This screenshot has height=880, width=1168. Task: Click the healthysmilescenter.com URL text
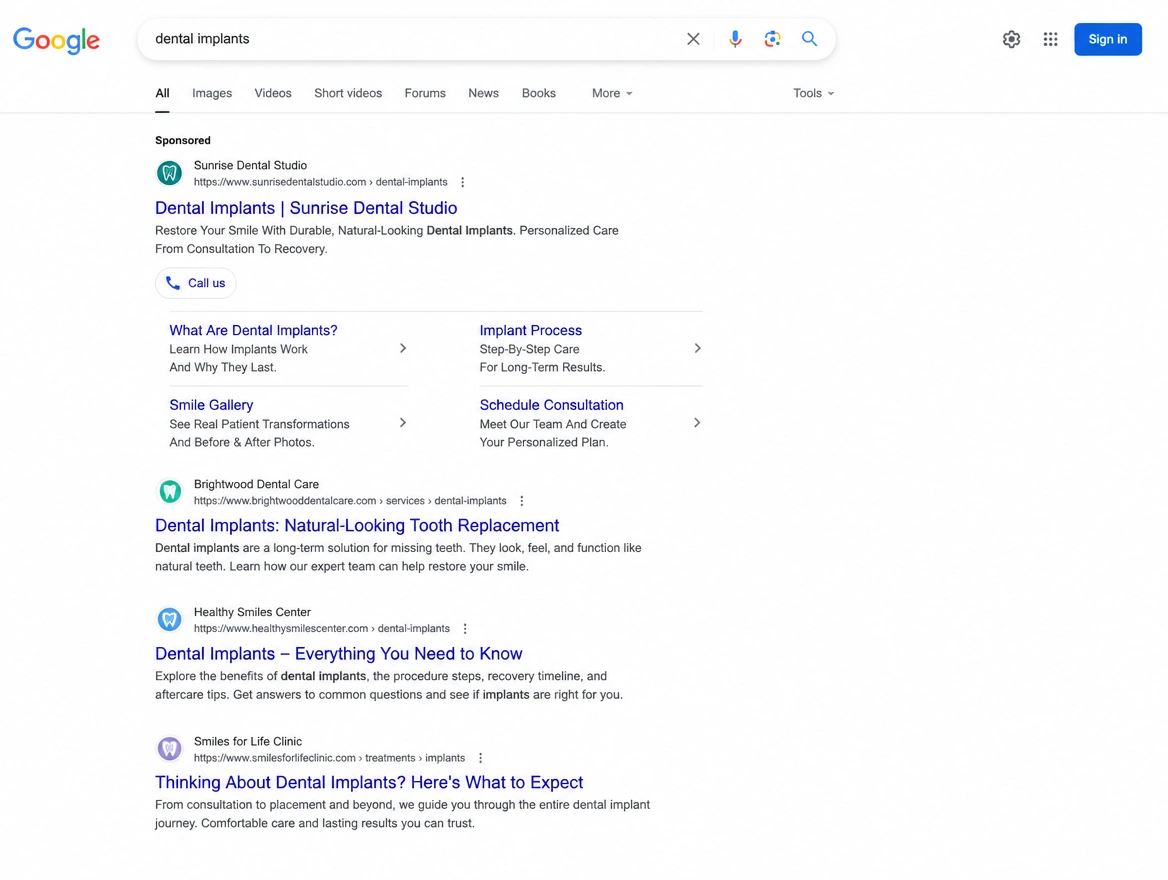[x=322, y=629]
